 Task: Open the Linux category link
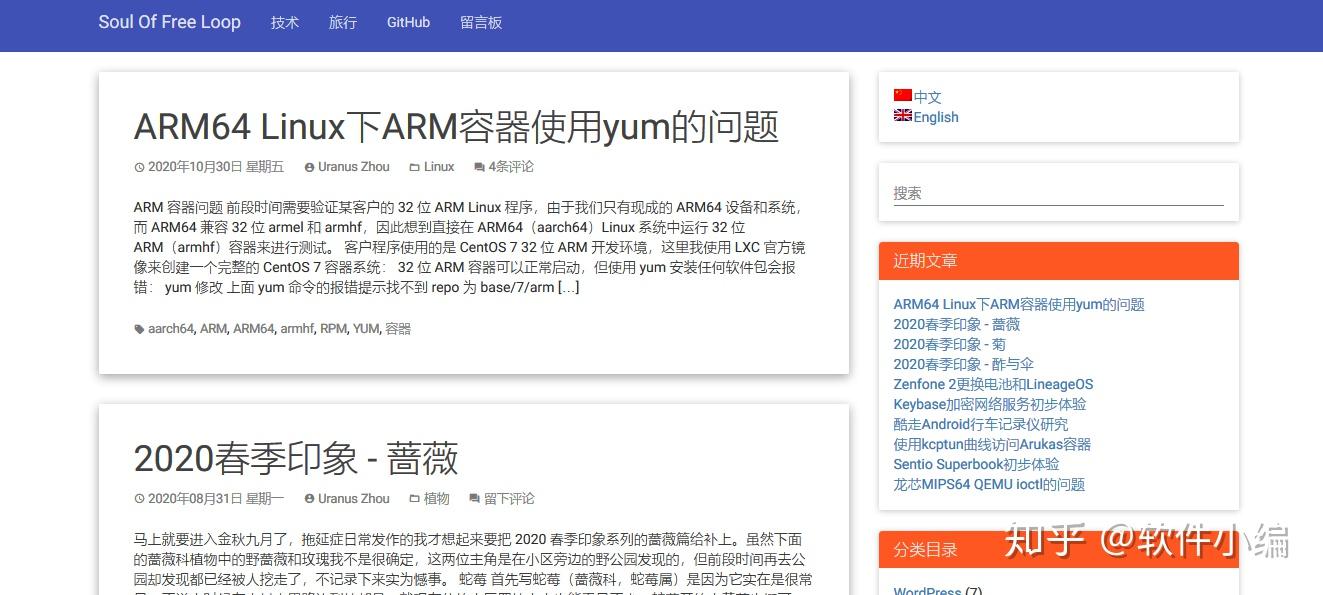tap(439, 167)
